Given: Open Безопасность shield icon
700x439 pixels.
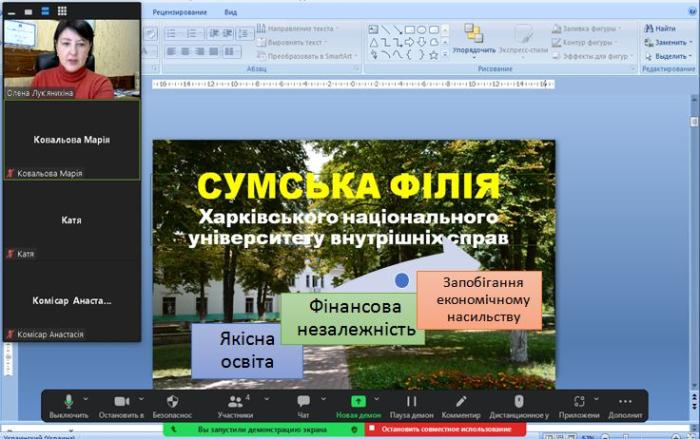Looking at the screenshot, I should click(172, 402).
